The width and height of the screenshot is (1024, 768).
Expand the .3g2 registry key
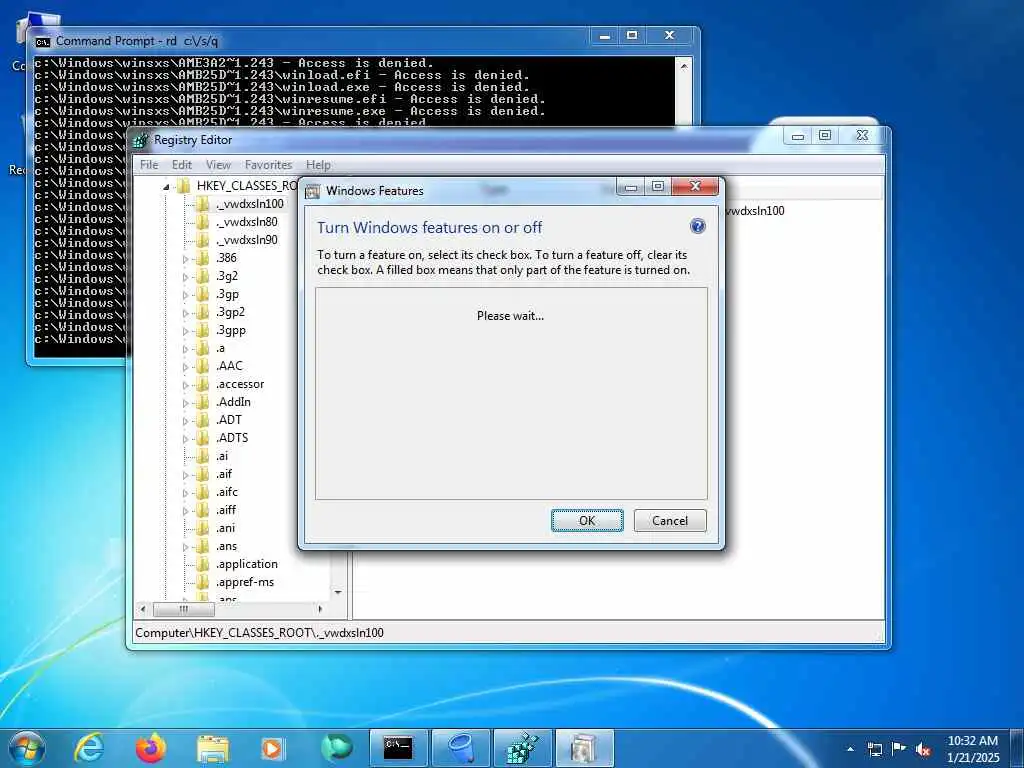click(x=185, y=277)
